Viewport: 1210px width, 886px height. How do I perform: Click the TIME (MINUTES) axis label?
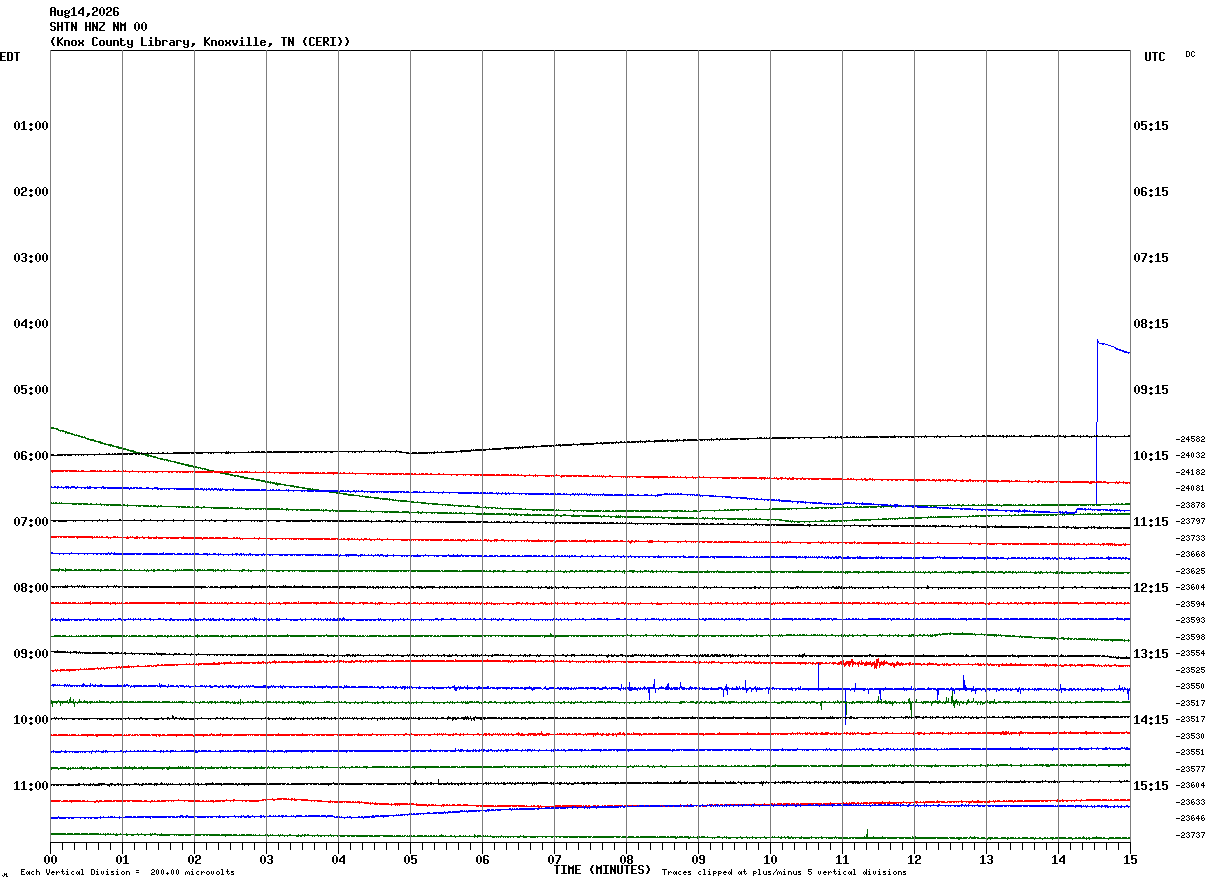[x=602, y=870]
